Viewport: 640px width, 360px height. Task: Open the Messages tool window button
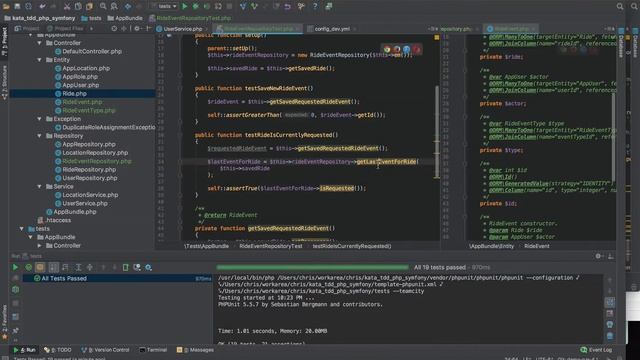[195, 350]
